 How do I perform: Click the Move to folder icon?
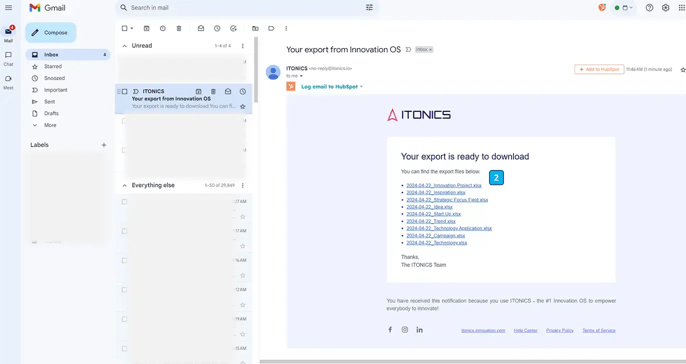(x=255, y=28)
